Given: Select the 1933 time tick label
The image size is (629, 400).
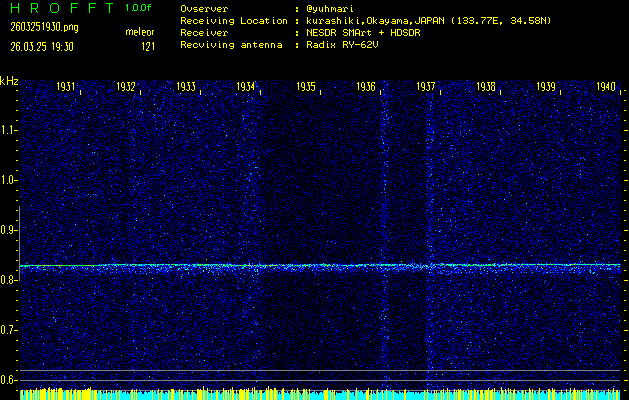Looking at the screenshot, I should (x=187, y=87).
